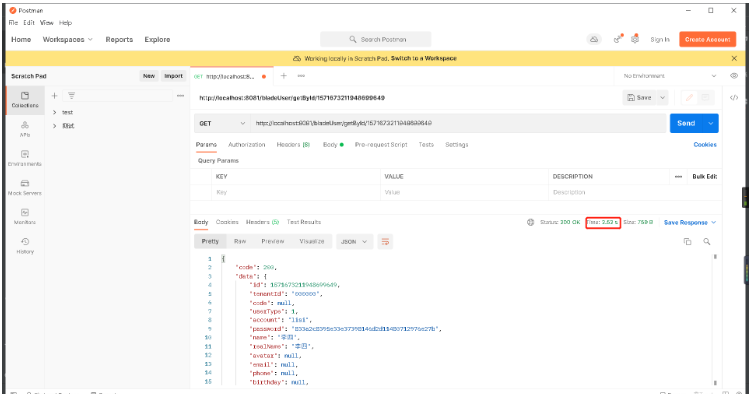Viewport: 751px width, 394px height.
Task: Open the environment quick look eye icon
Action: [x=734, y=76]
